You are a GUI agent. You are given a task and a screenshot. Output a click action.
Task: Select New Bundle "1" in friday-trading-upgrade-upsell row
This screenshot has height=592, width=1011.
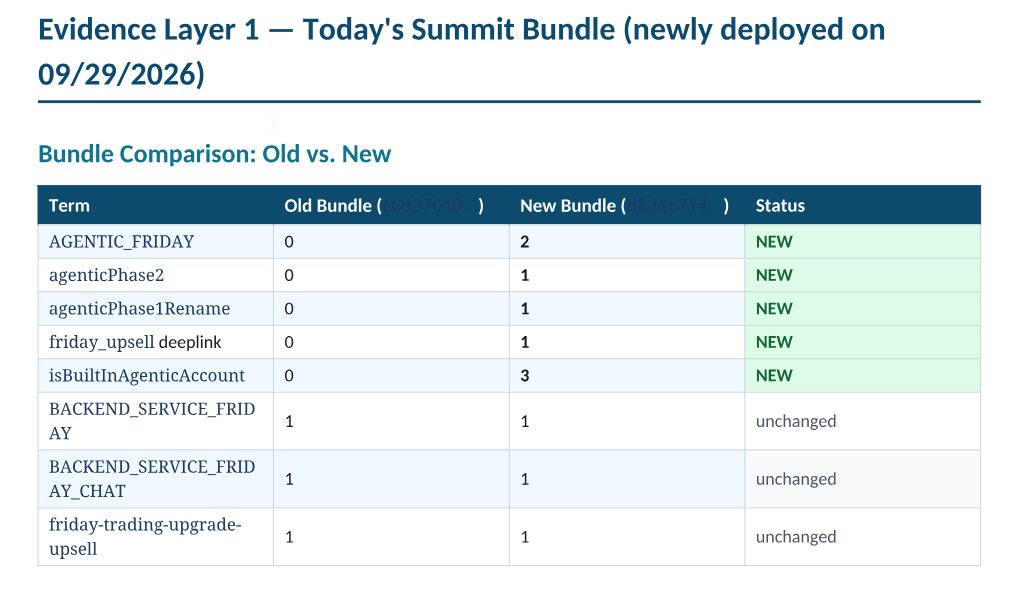pos(525,537)
